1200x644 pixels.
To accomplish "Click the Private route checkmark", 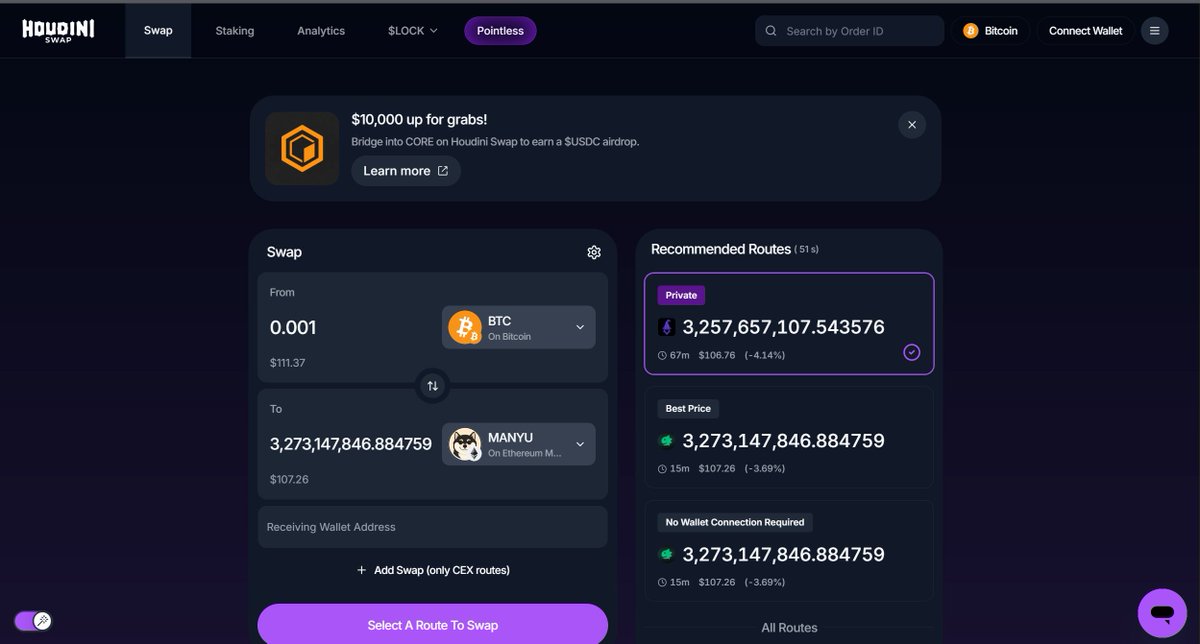I will pyautogui.click(x=911, y=352).
